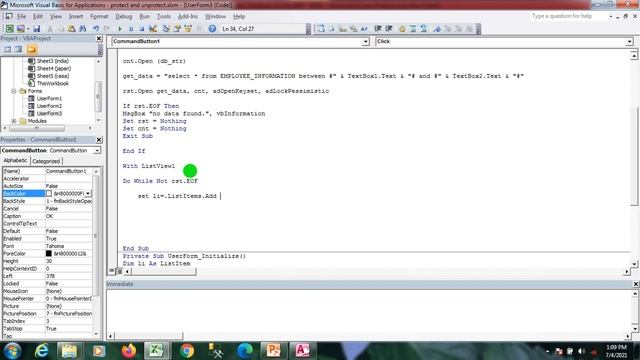Image resolution: width=640 pixels, height=360 pixels.
Task: Open Find with the binoculars icon
Action: click(82, 29)
